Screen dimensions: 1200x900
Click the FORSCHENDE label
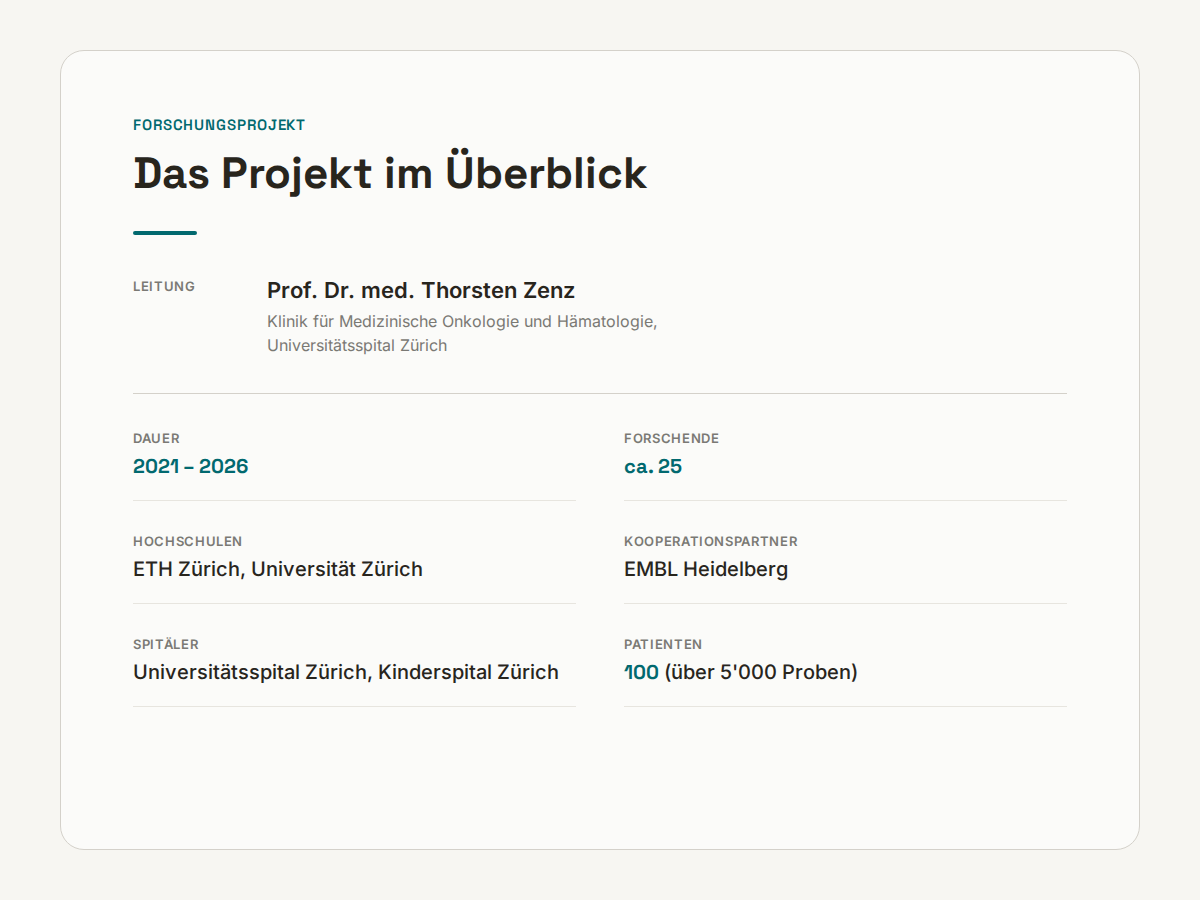[x=671, y=439]
